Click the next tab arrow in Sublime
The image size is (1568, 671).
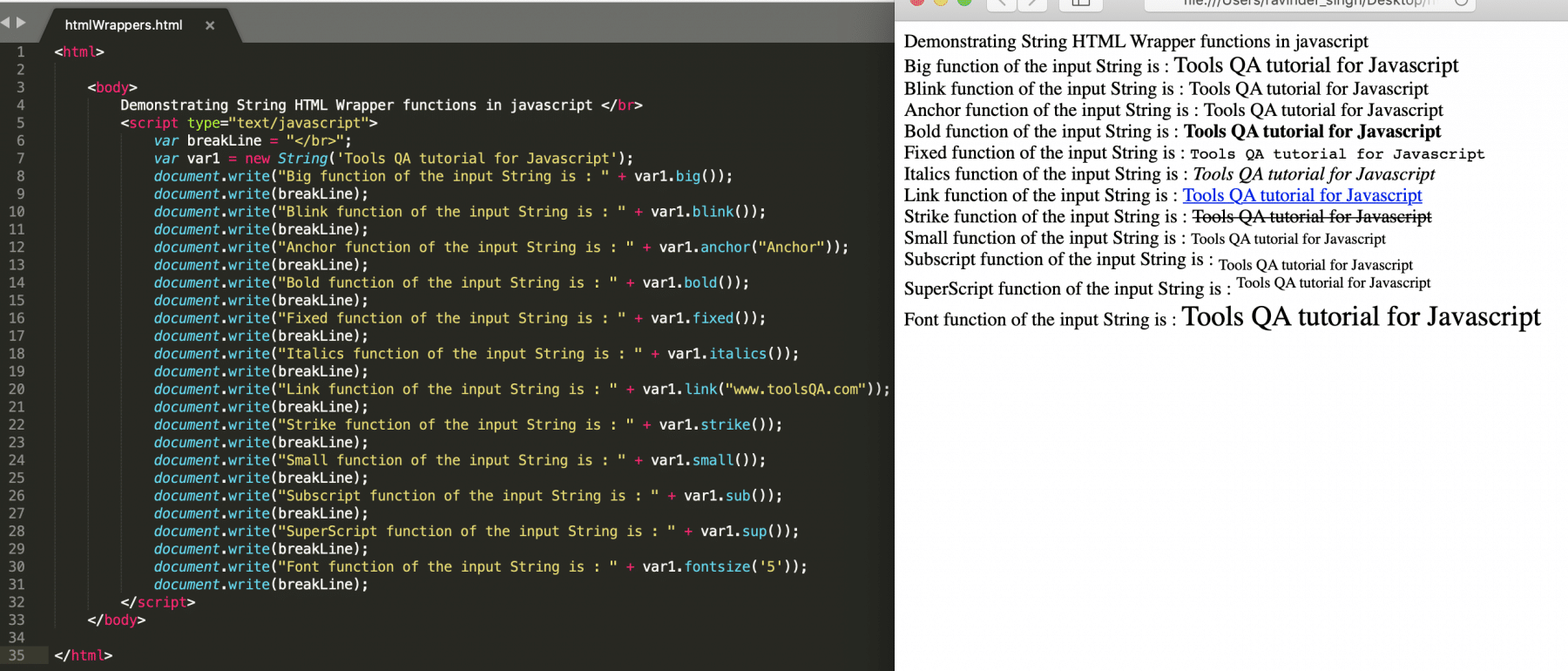[x=21, y=23]
